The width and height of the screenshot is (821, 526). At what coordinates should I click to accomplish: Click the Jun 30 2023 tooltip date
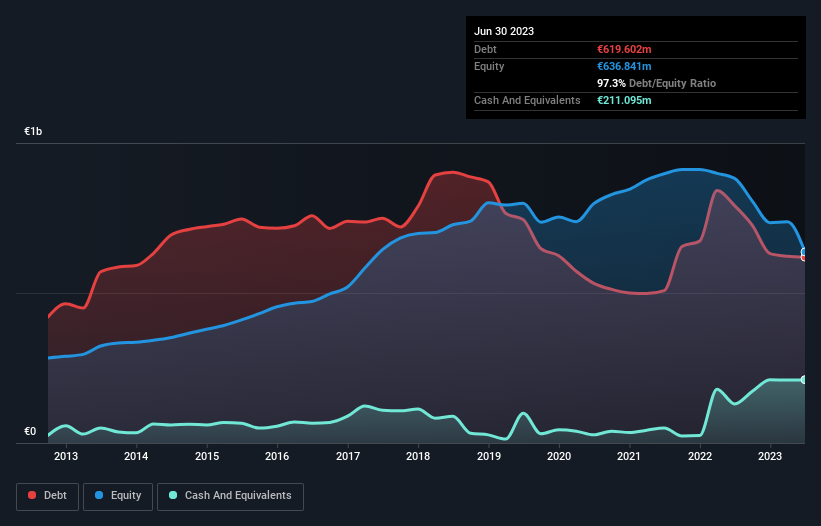pyautogui.click(x=504, y=31)
